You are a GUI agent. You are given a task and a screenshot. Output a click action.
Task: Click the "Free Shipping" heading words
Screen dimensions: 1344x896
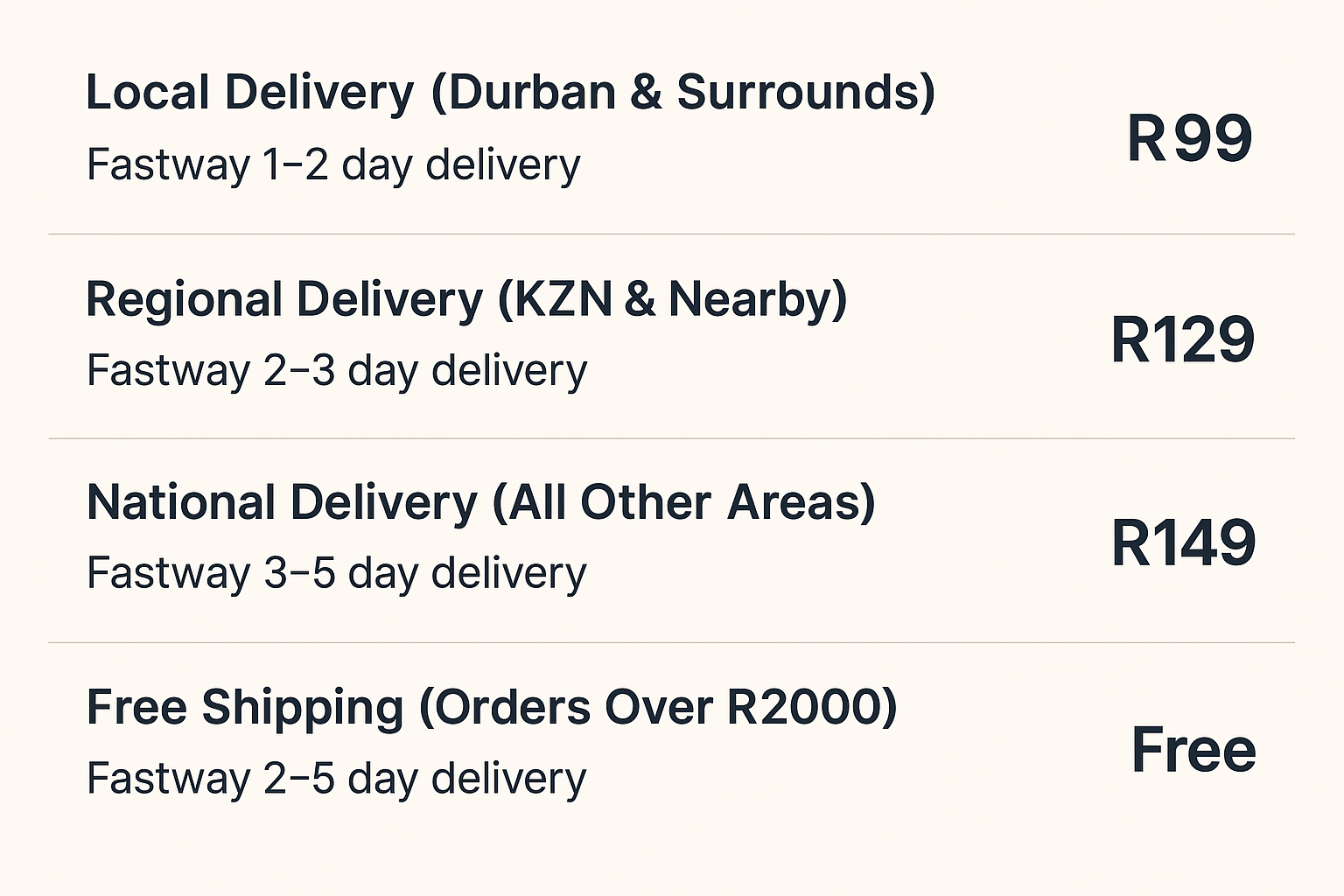coord(245,707)
